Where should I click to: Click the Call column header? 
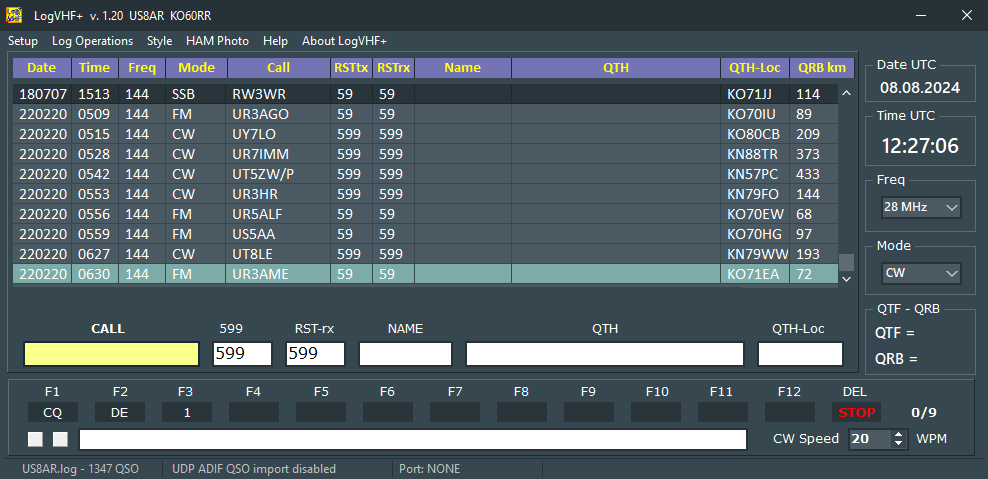(279, 68)
